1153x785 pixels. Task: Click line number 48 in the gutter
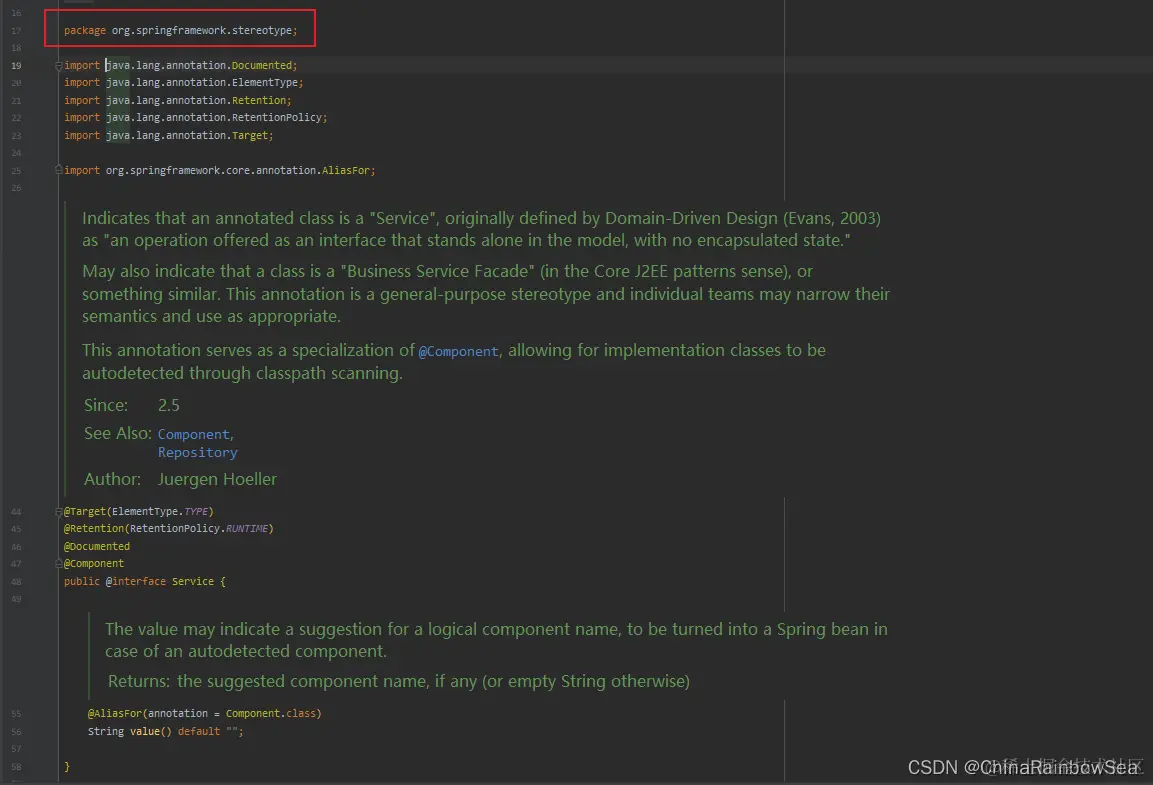[16, 581]
